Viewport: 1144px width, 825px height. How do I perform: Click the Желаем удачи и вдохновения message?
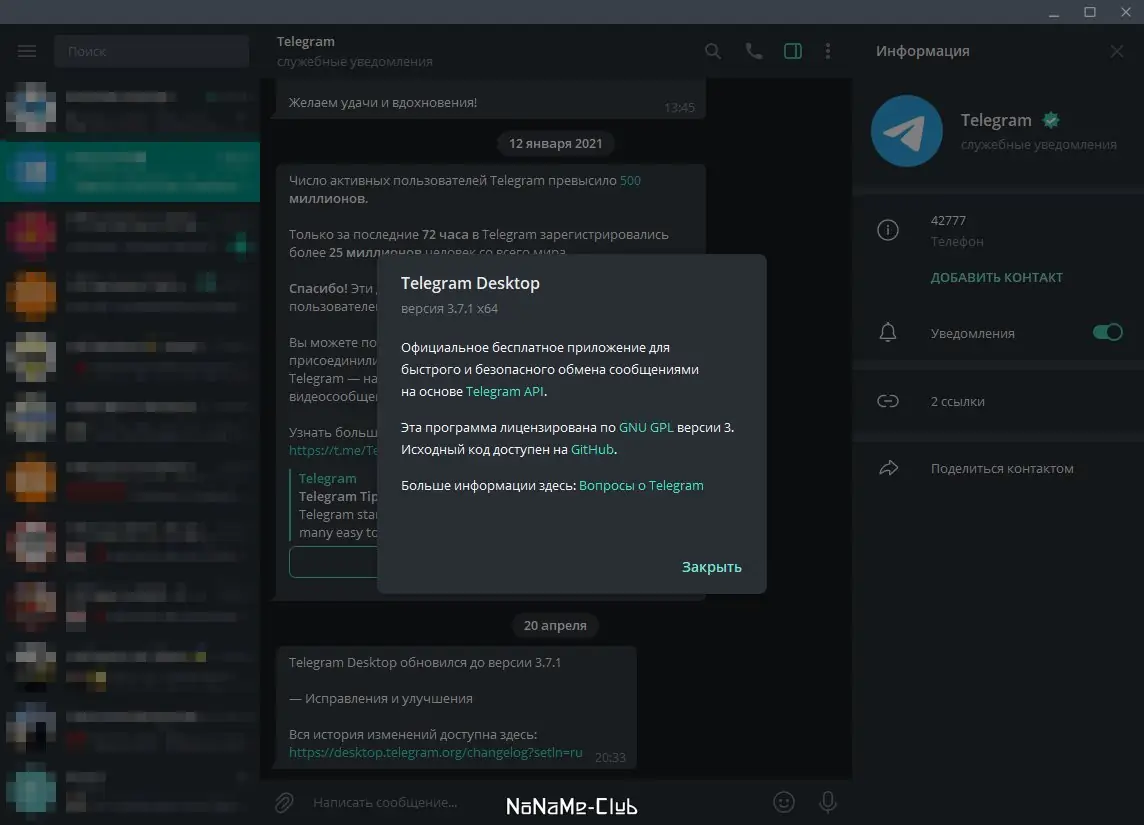tap(383, 103)
